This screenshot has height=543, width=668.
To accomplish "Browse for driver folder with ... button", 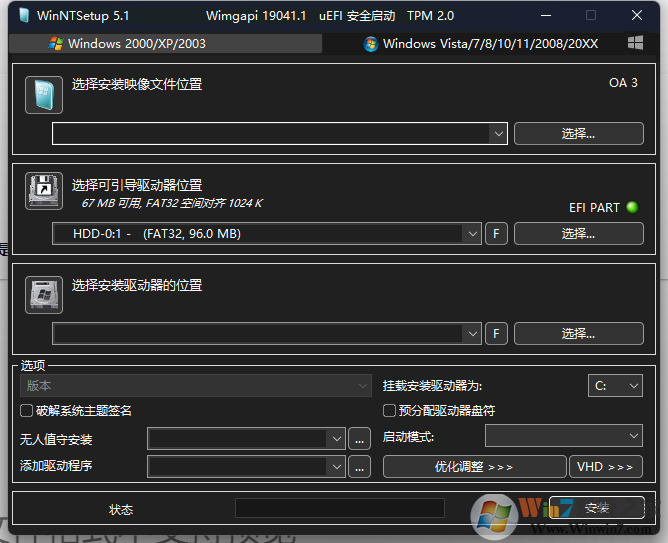I will coord(360,467).
